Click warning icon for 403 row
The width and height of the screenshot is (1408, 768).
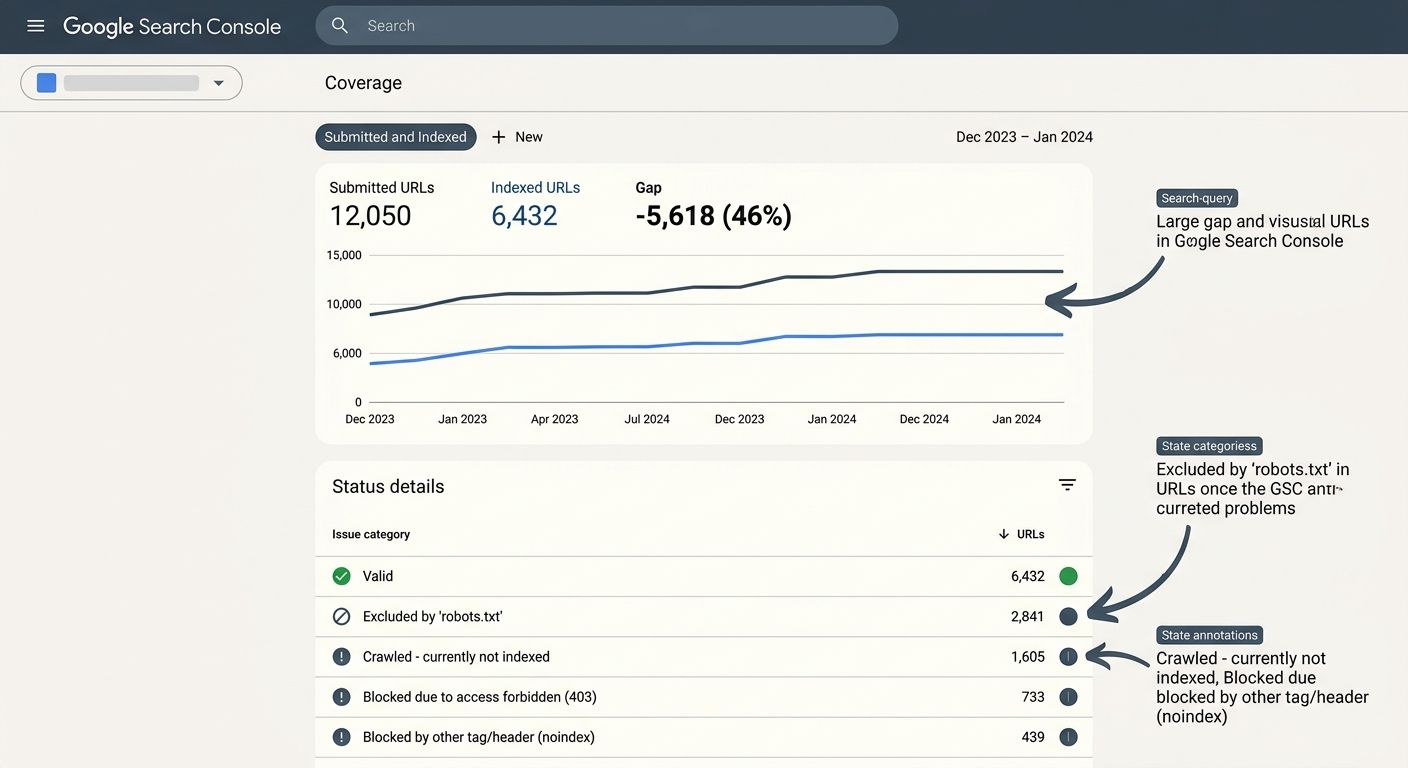coord(342,697)
